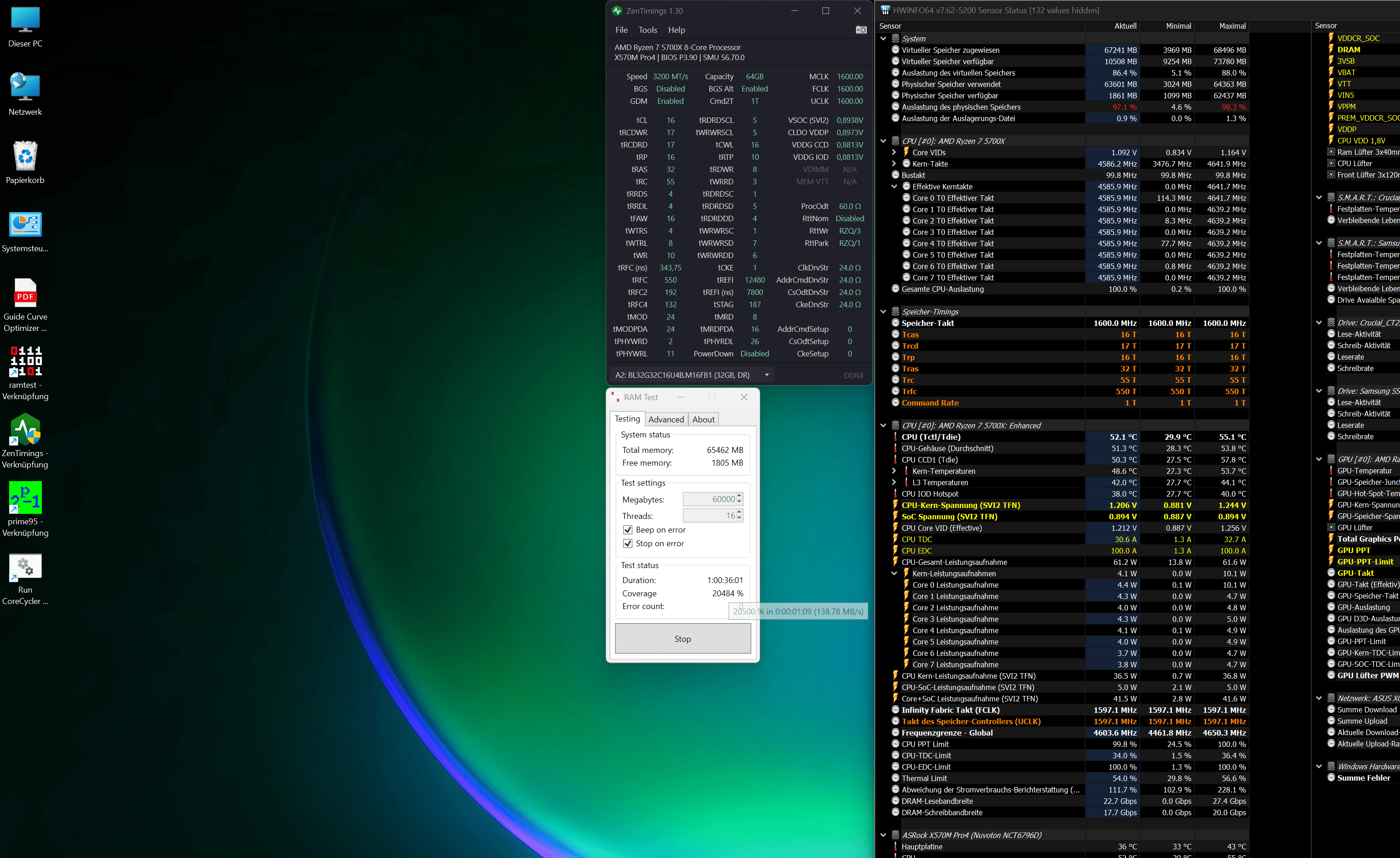Screen dimensions: 1400x858
Task: Click the Aktuell column header
Action: 1113,26
